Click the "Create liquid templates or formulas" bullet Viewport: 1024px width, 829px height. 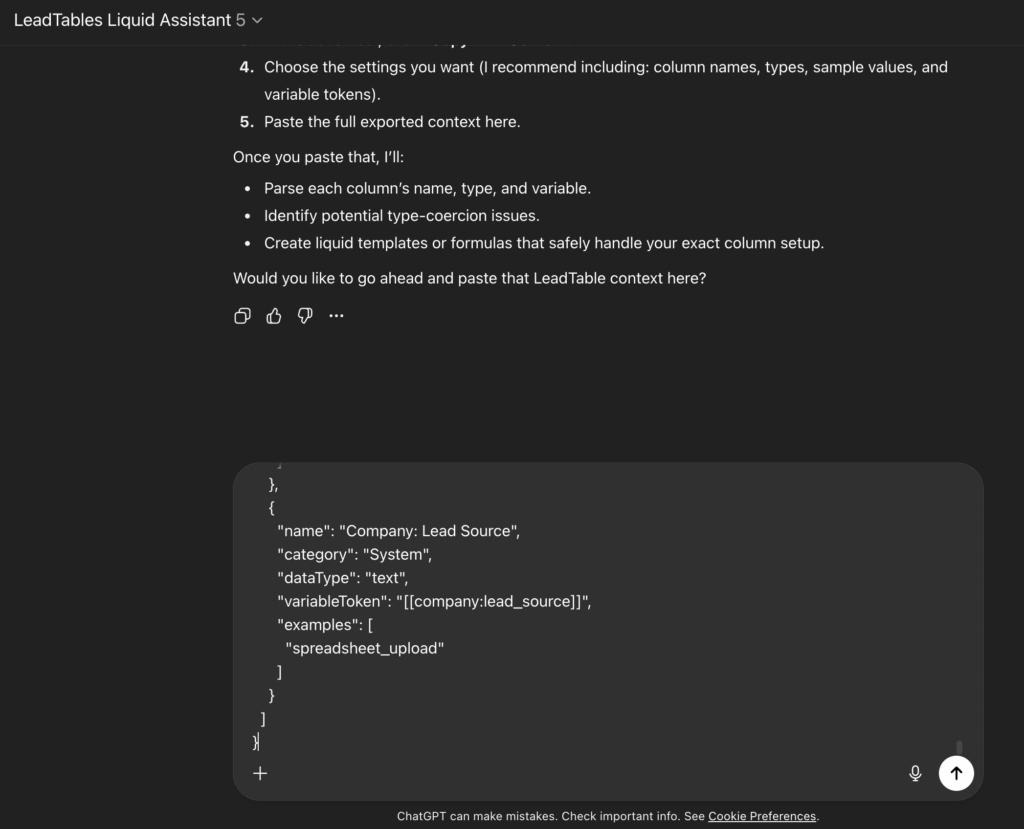(x=543, y=243)
